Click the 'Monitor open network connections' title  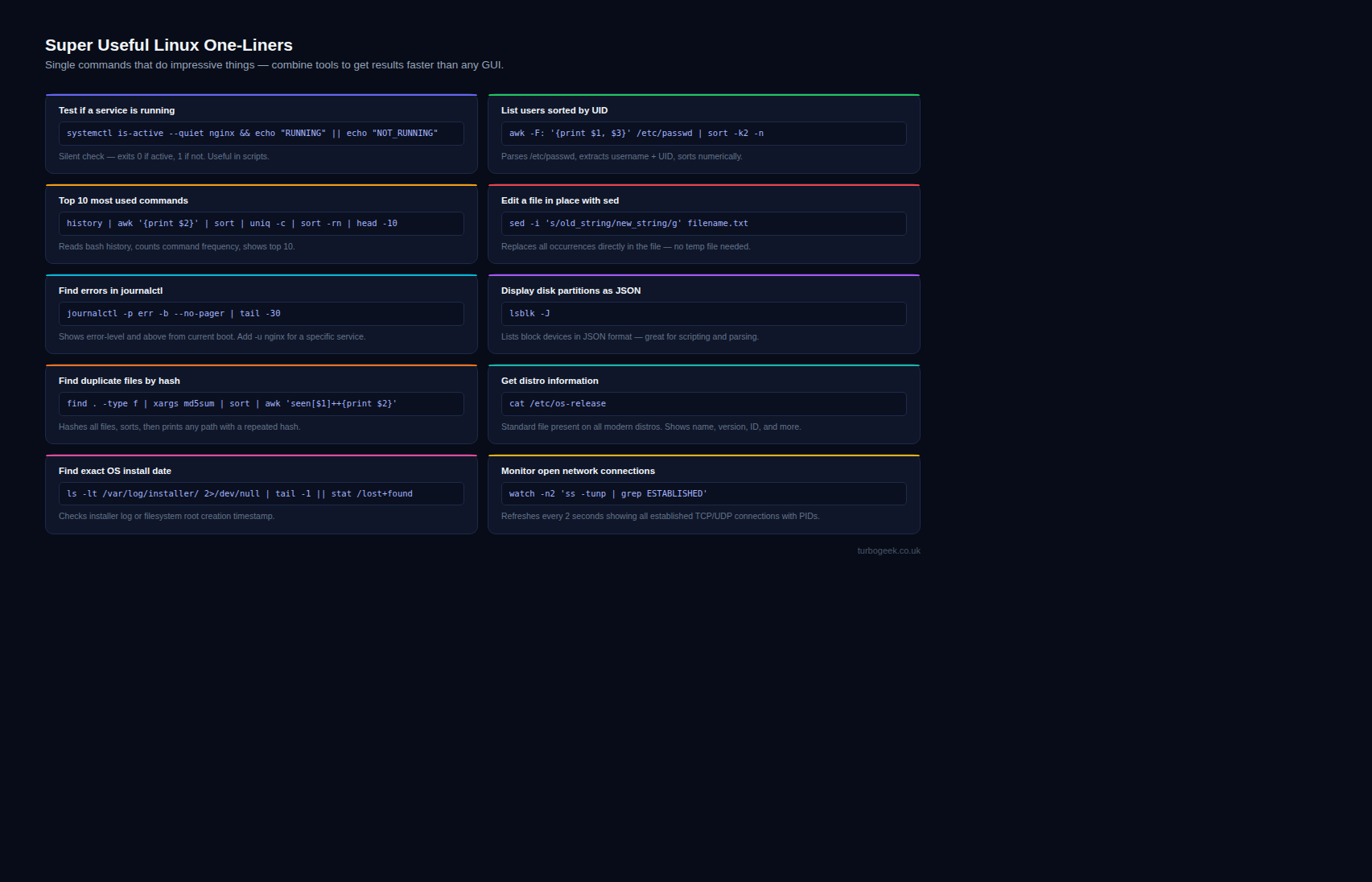578,472
